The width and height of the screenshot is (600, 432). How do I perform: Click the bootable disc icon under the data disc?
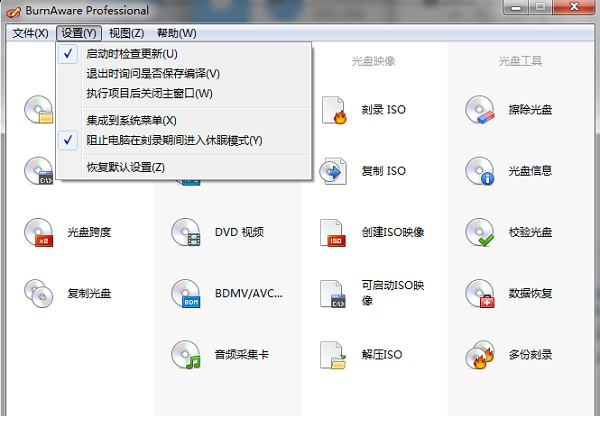[x=39, y=171]
